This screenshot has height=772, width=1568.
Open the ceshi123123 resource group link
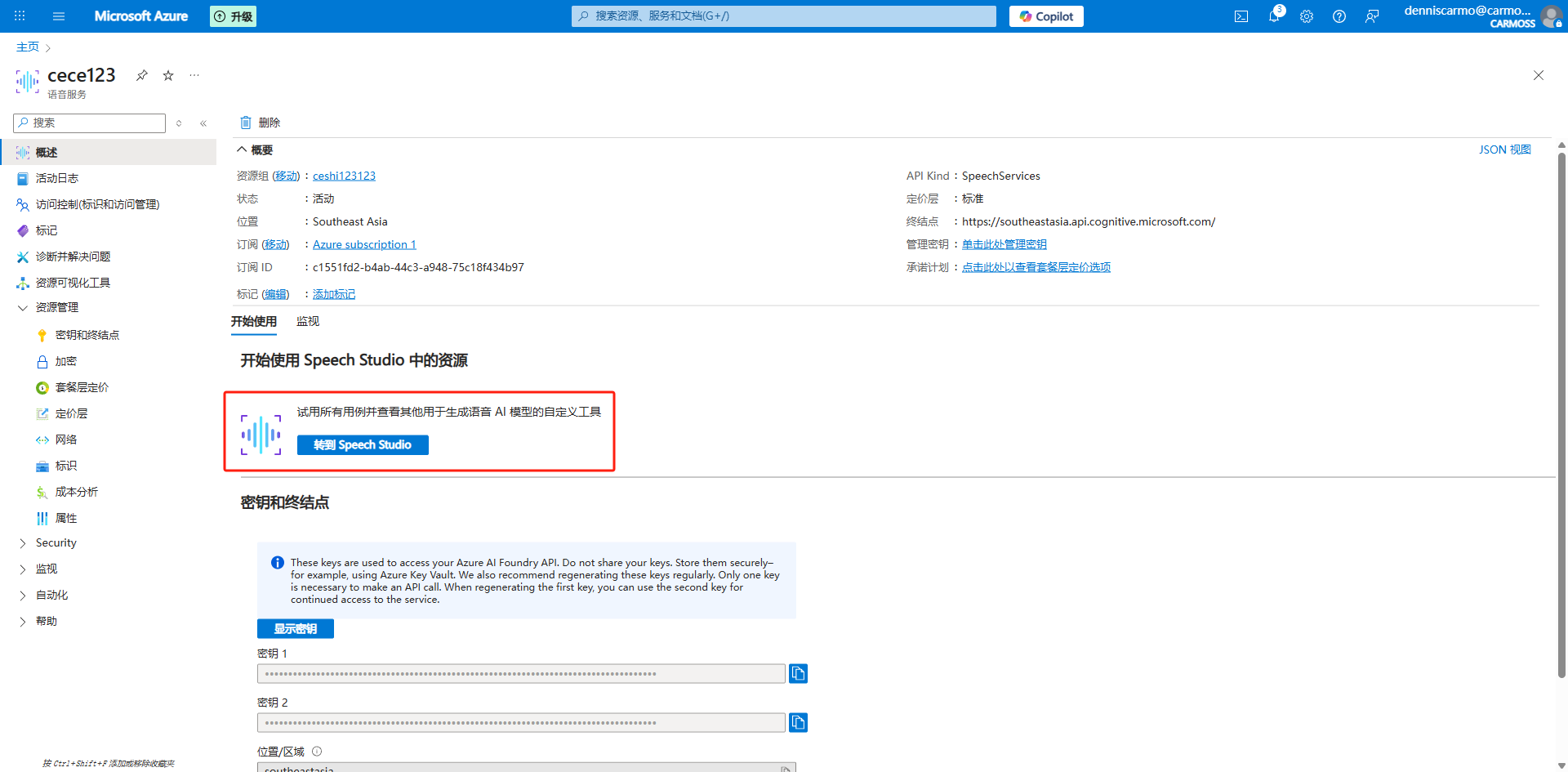[x=344, y=176]
